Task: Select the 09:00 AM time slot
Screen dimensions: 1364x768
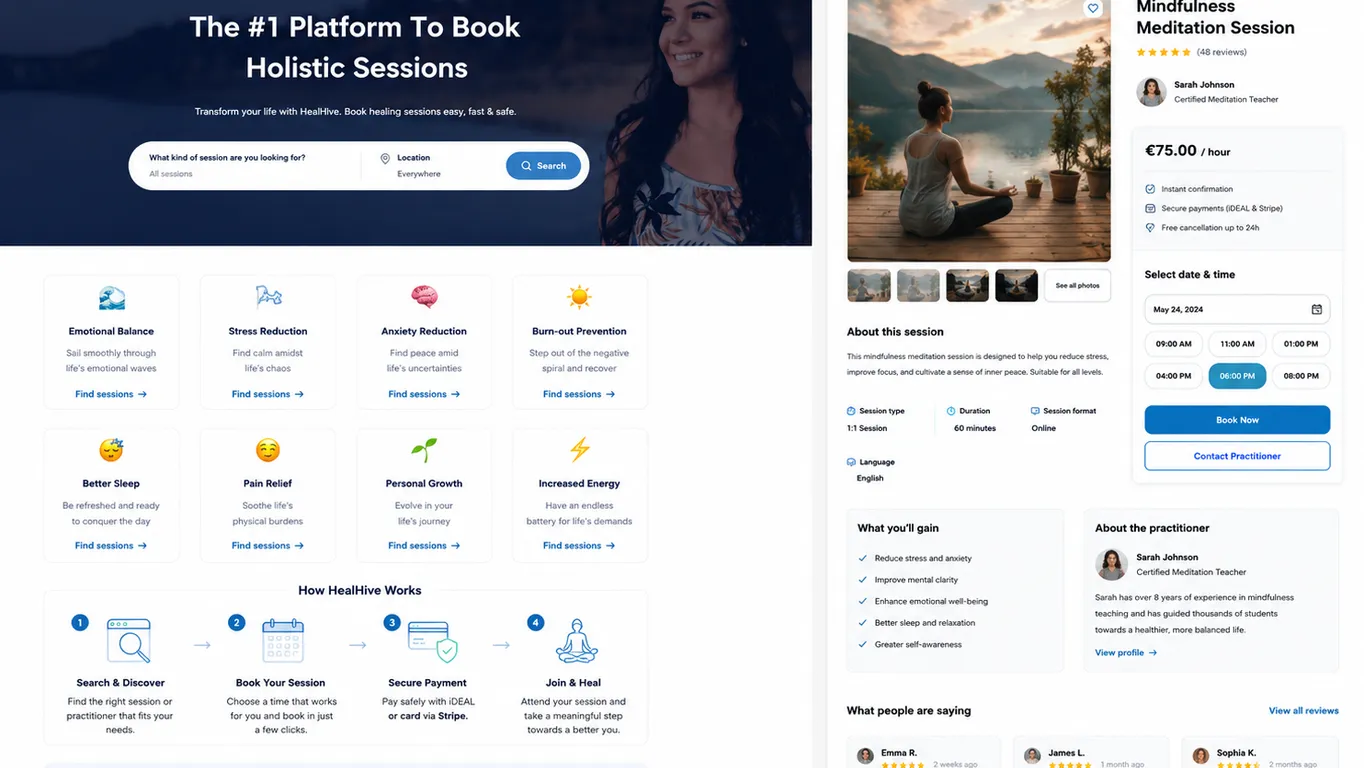Action: [1173, 344]
